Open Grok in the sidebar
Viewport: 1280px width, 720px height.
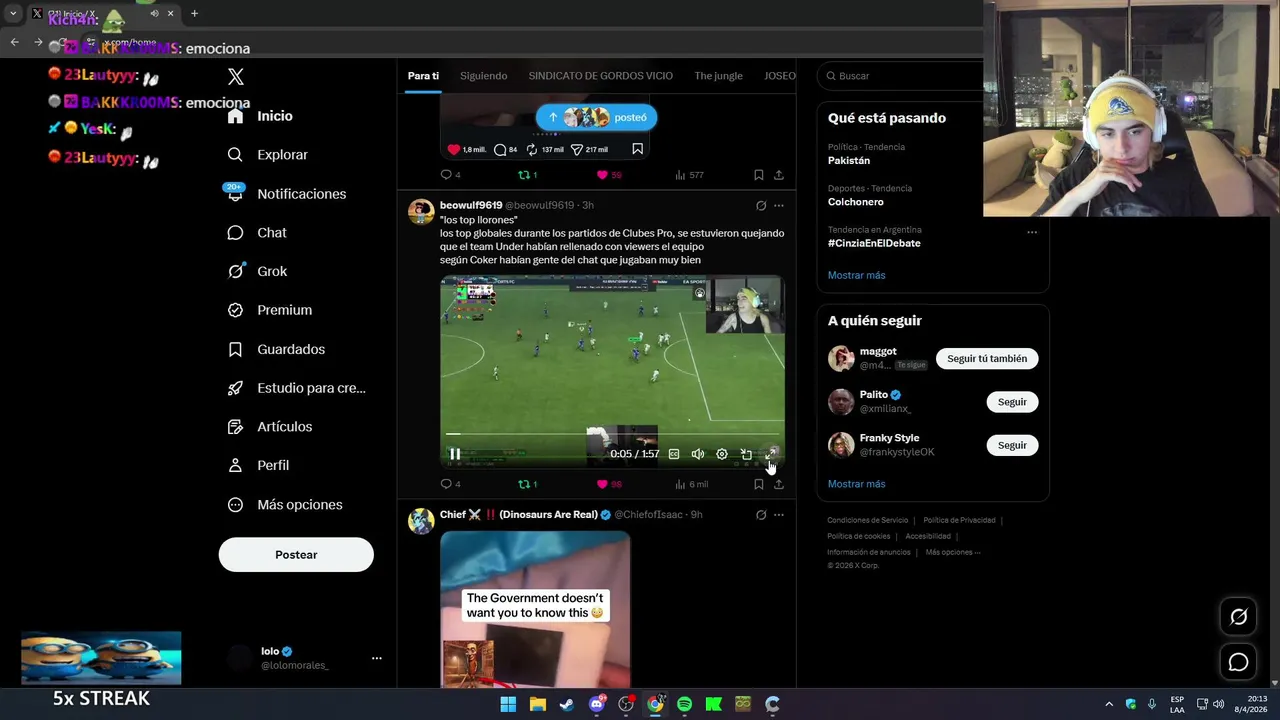pyautogui.click(x=257, y=271)
